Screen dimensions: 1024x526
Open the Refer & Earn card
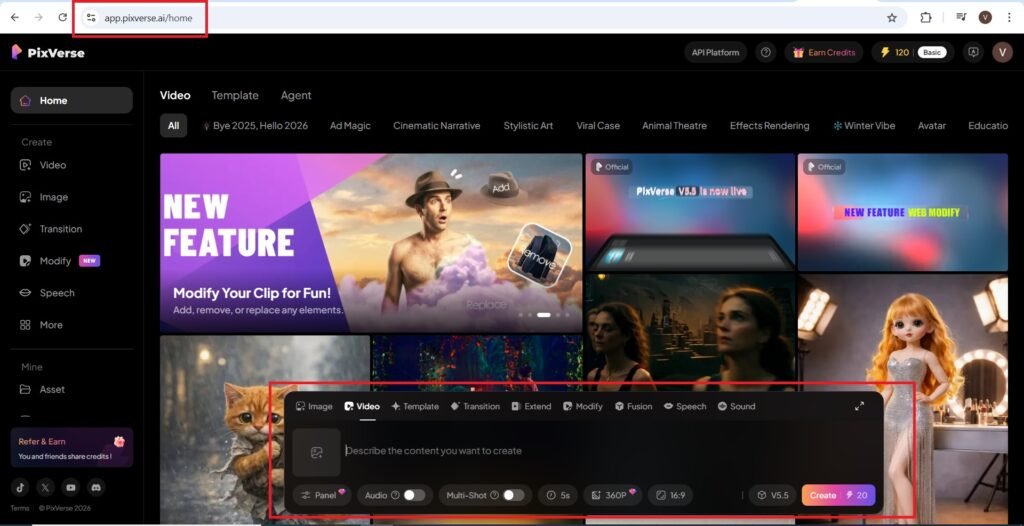pyautogui.click(x=72, y=448)
